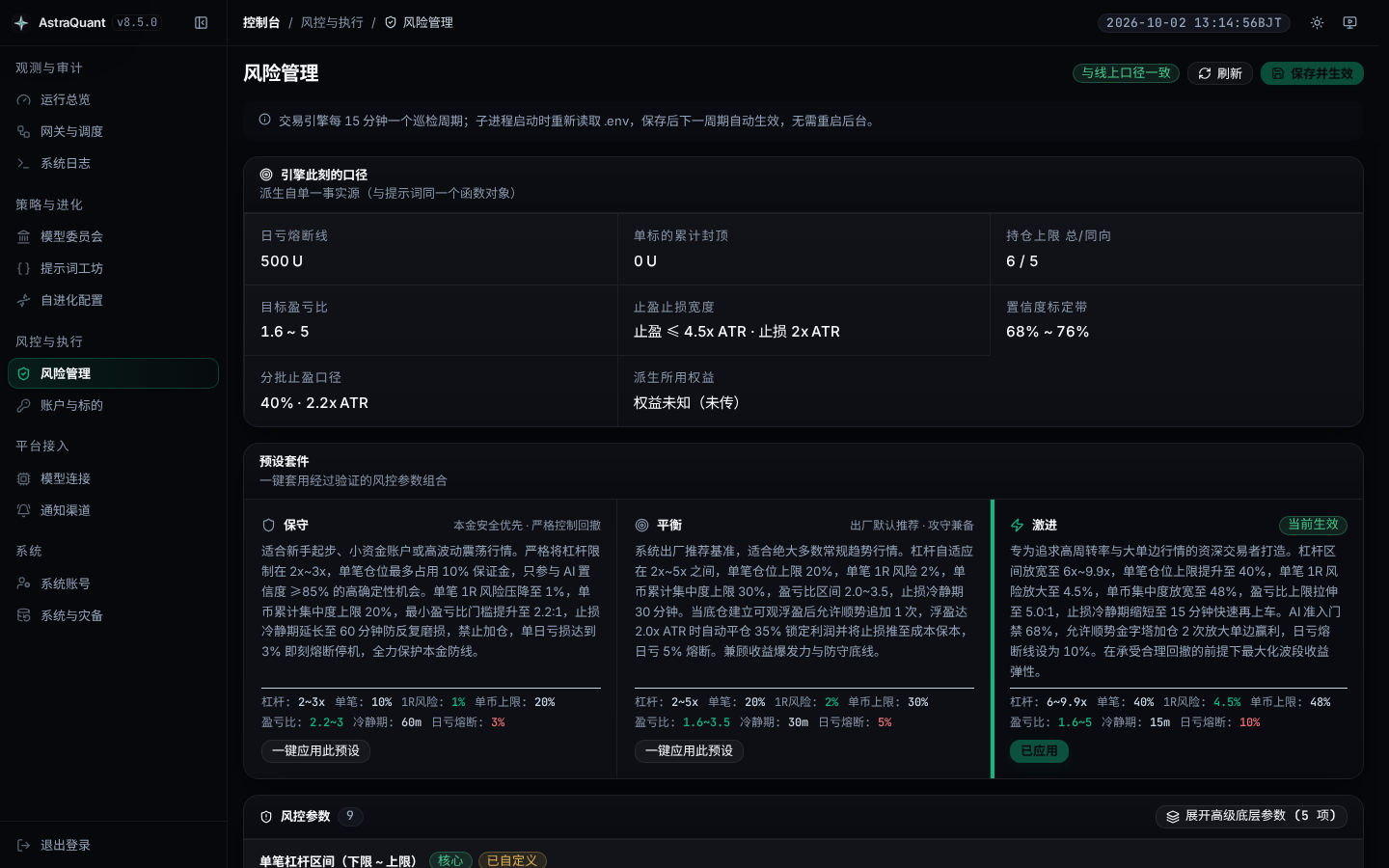The image size is (1389, 868).
Task: Click the braces icon beside 提示词工坊
Action: (24, 268)
